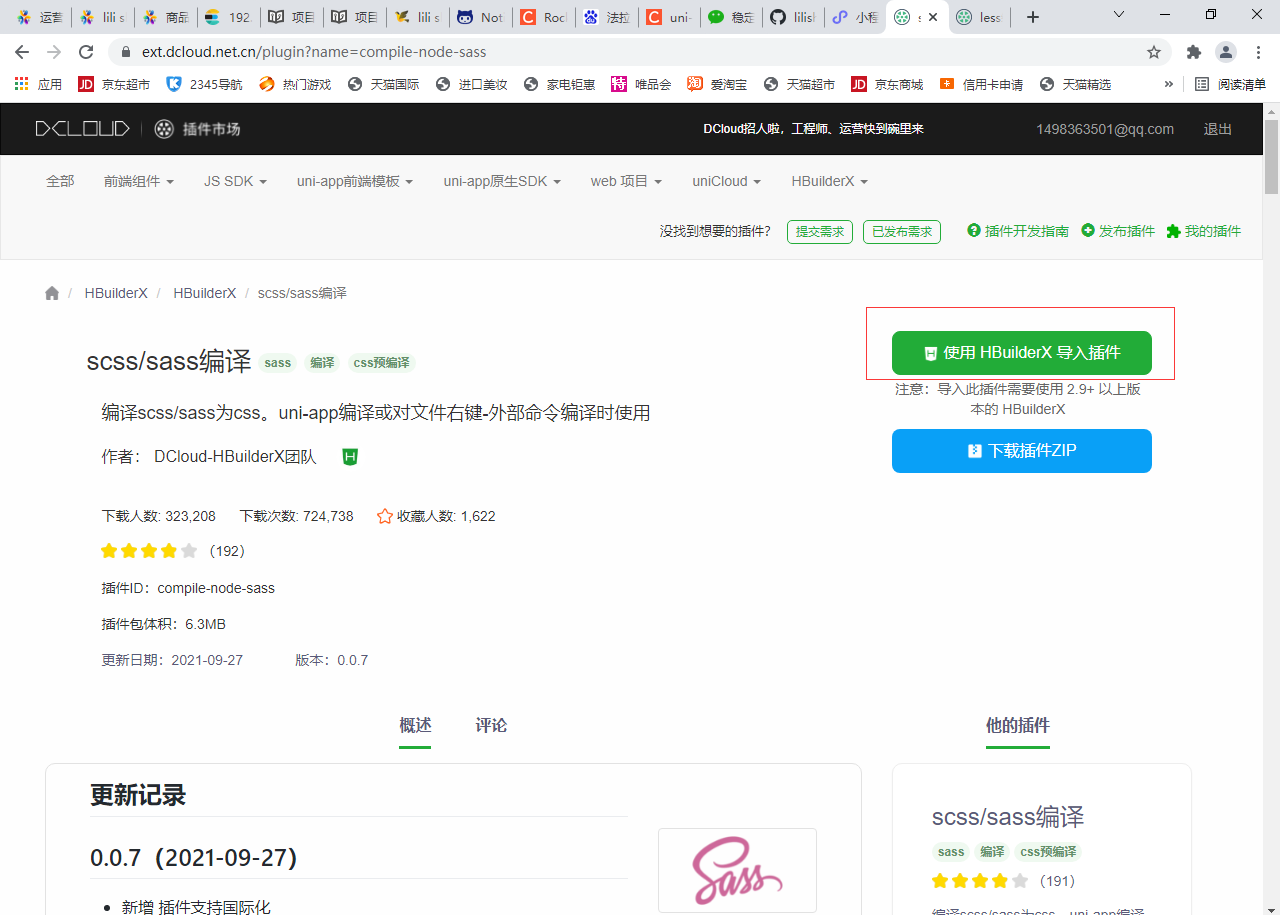The height and width of the screenshot is (915, 1280).
Task: Click the first HBuilderX breadcrumb link
Action: pos(116,293)
